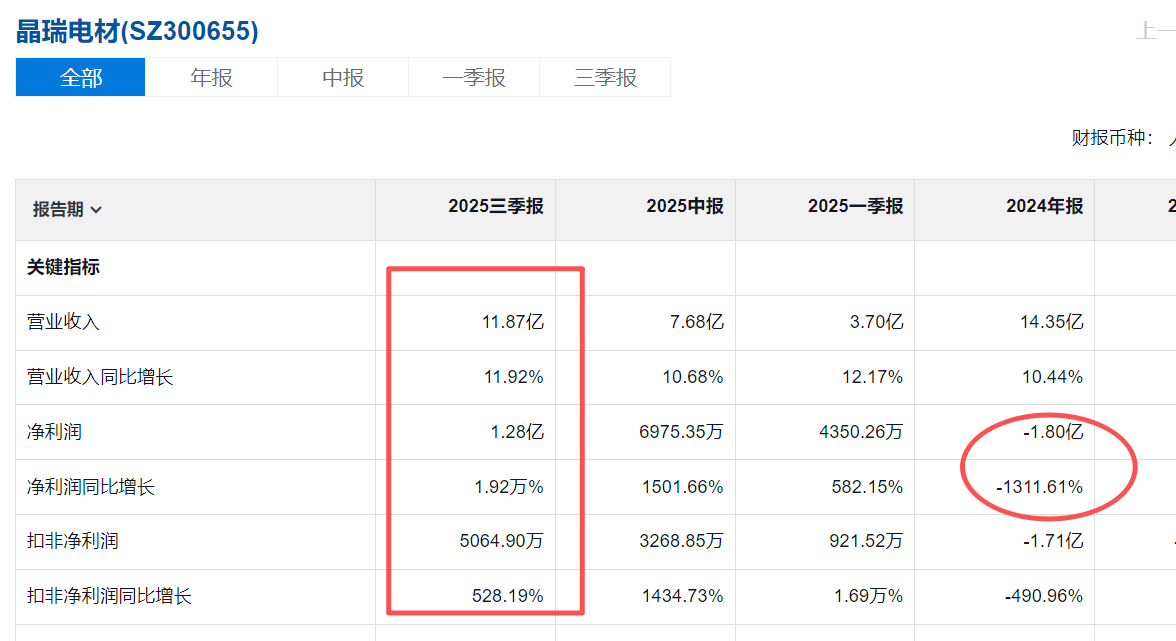The image size is (1176, 641).
Task: Select the 2025中报 column header
Action: [684, 206]
